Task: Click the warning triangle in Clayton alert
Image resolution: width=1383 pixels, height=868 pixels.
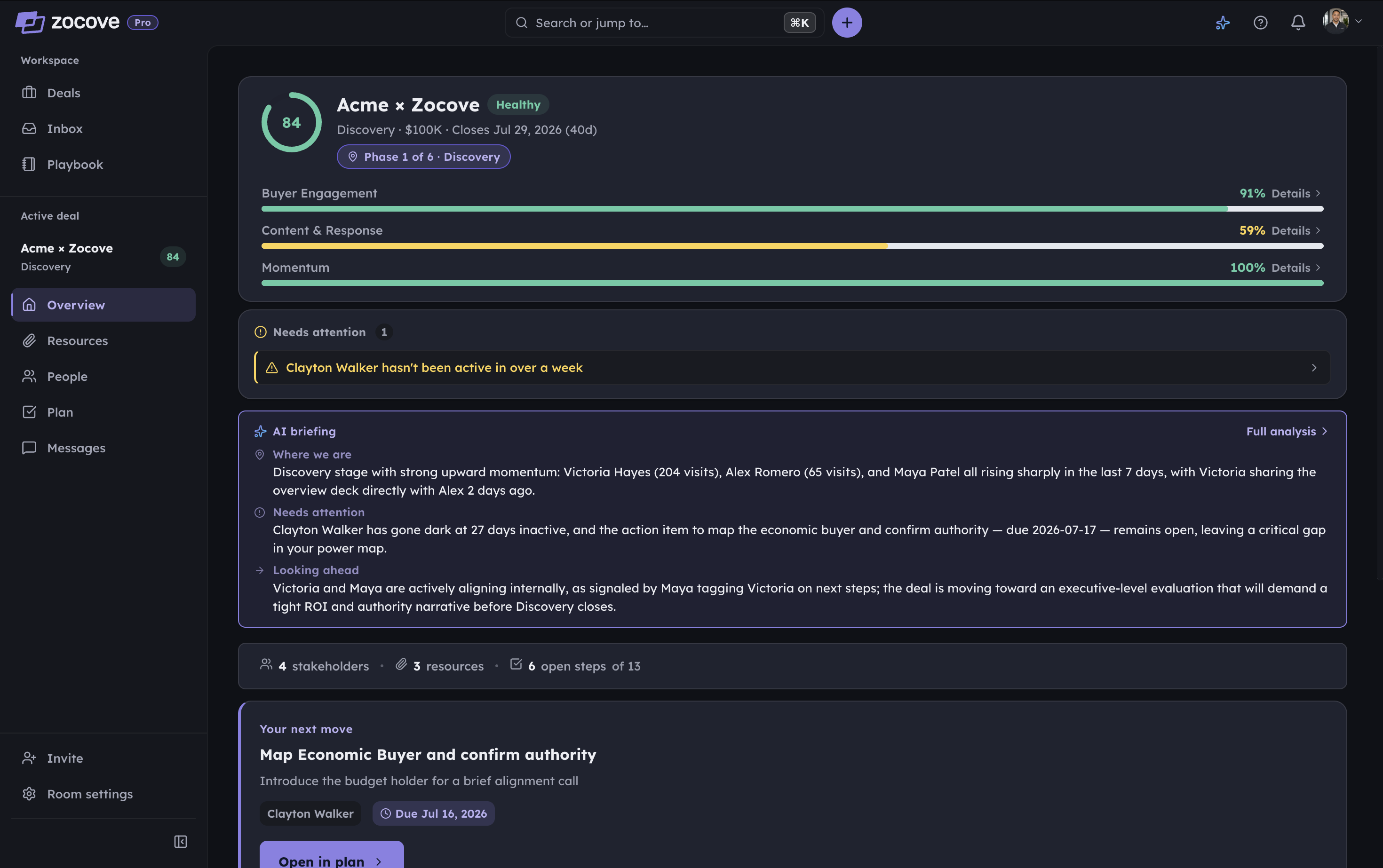Action: [272, 367]
